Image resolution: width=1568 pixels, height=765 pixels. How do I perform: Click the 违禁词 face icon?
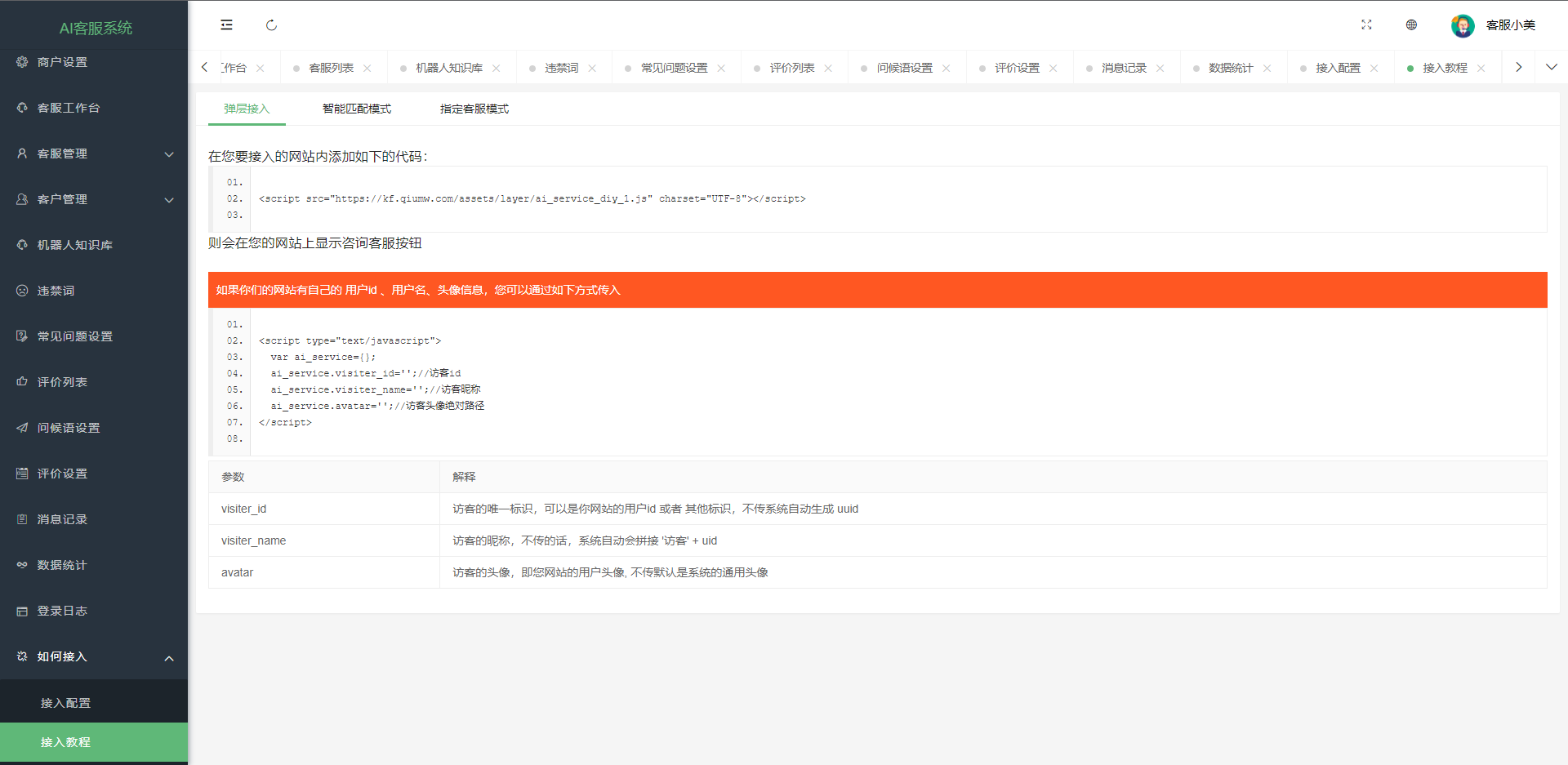pyautogui.click(x=22, y=291)
